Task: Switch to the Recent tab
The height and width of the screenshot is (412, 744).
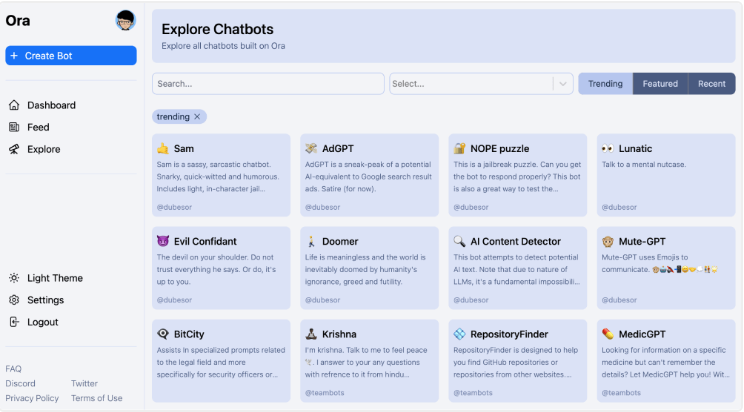Action: click(x=712, y=84)
